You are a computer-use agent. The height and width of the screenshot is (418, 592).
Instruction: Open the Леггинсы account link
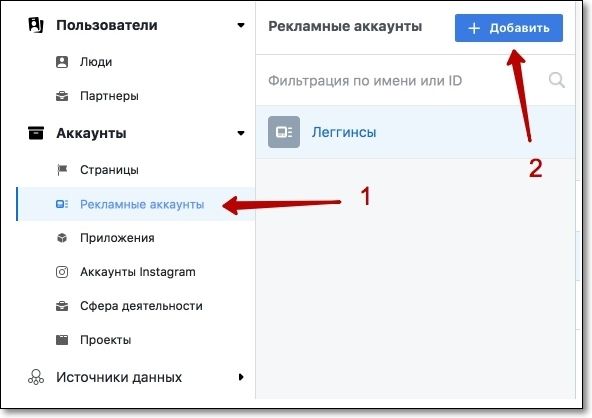(344, 132)
